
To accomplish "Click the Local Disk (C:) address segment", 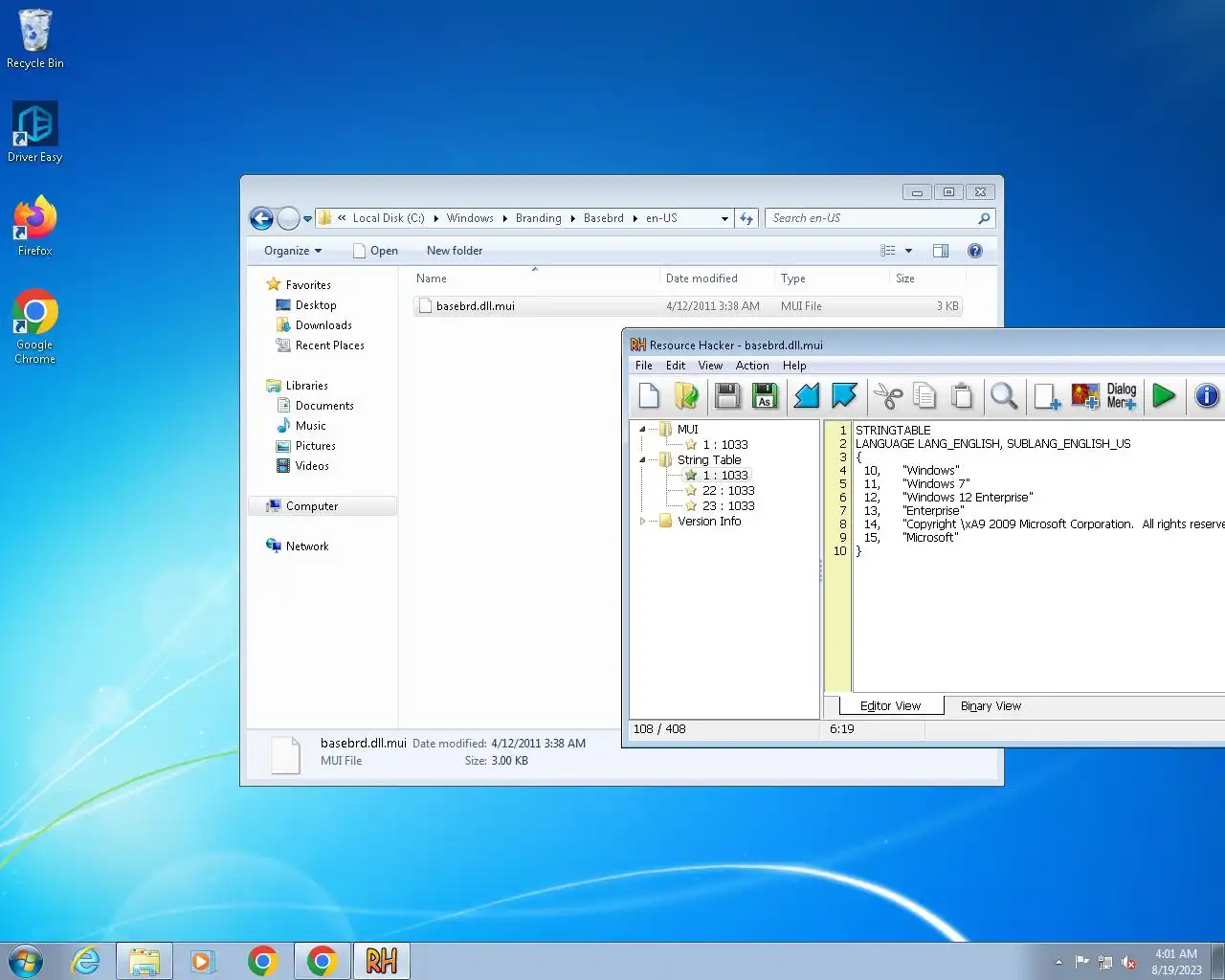I will point(388,218).
